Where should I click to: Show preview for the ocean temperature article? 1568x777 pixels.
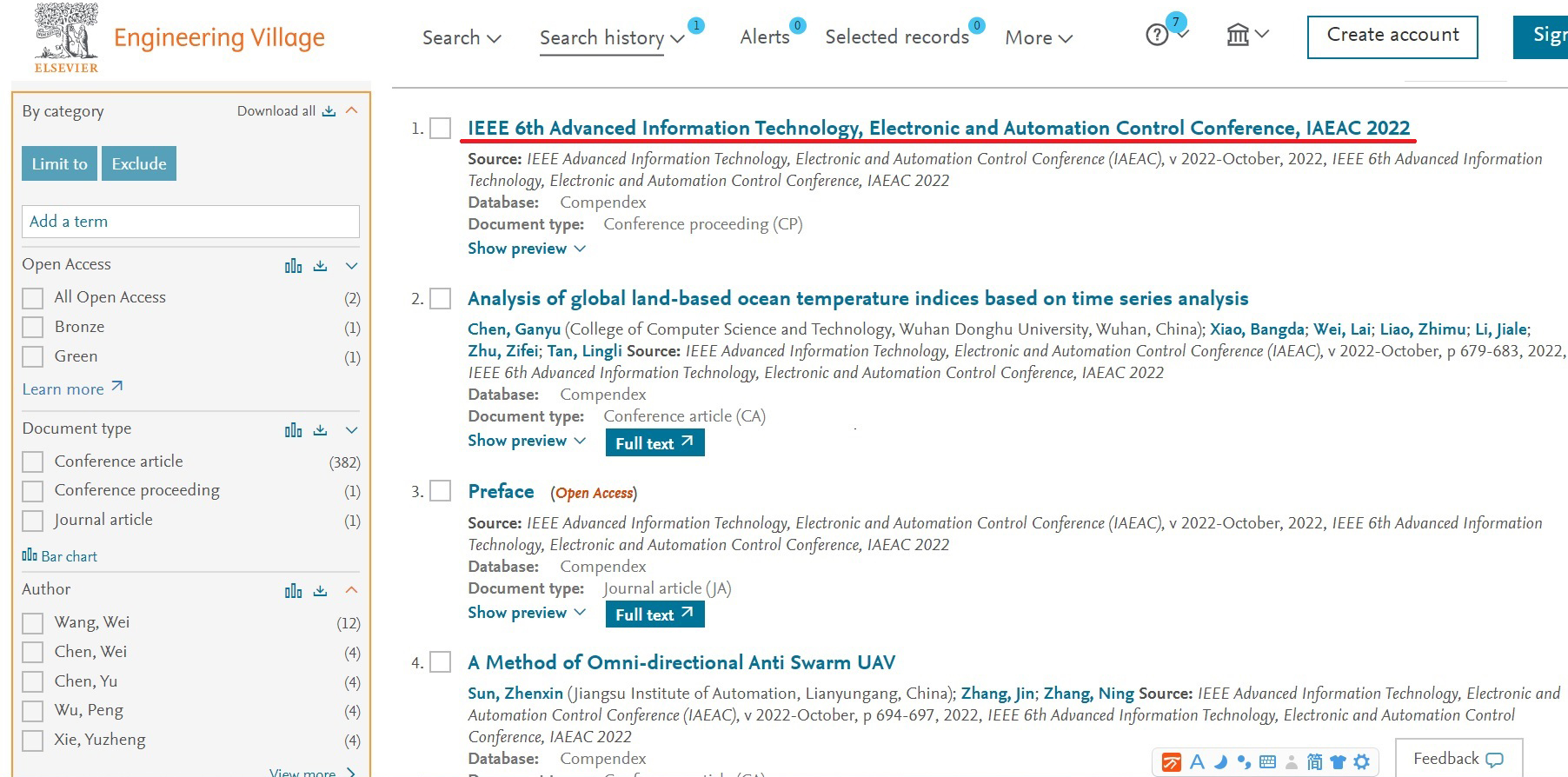(x=527, y=441)
